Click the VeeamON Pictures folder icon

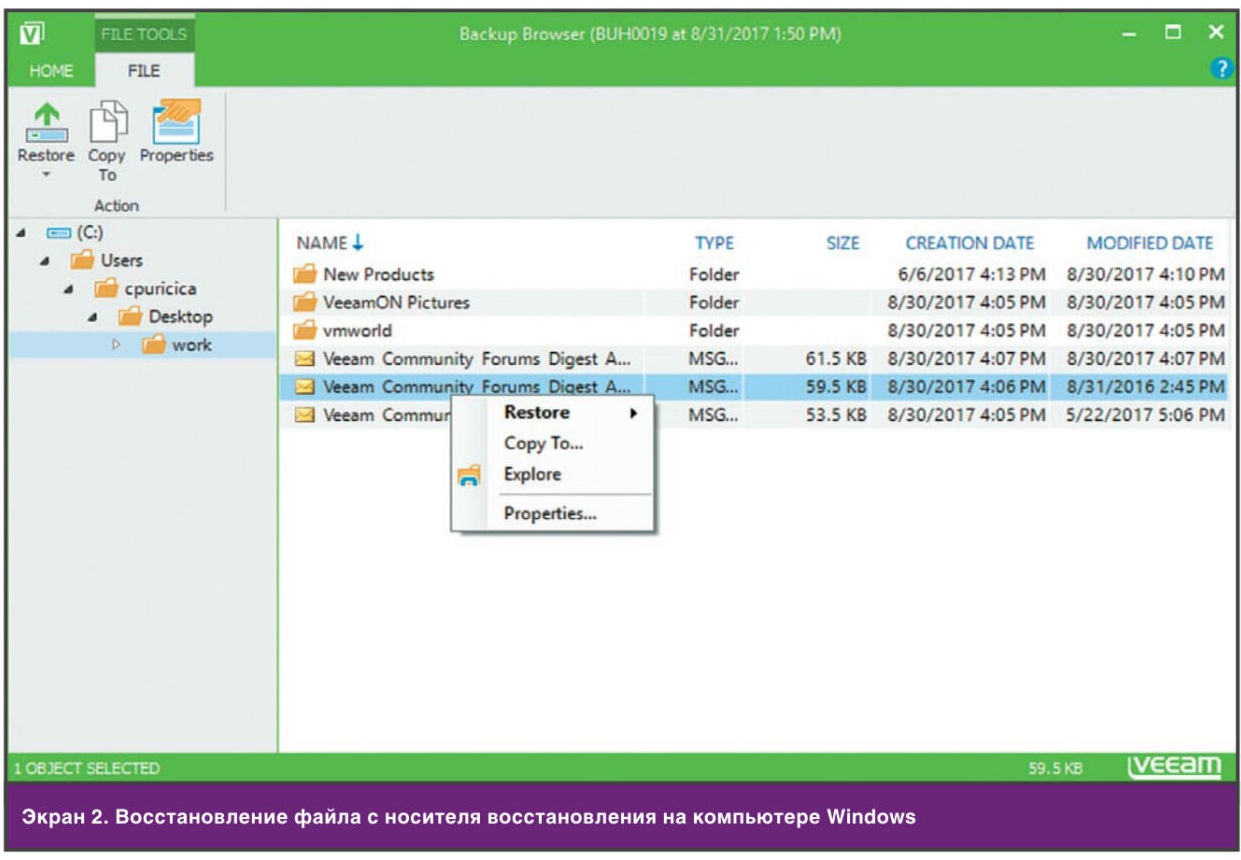305,302
